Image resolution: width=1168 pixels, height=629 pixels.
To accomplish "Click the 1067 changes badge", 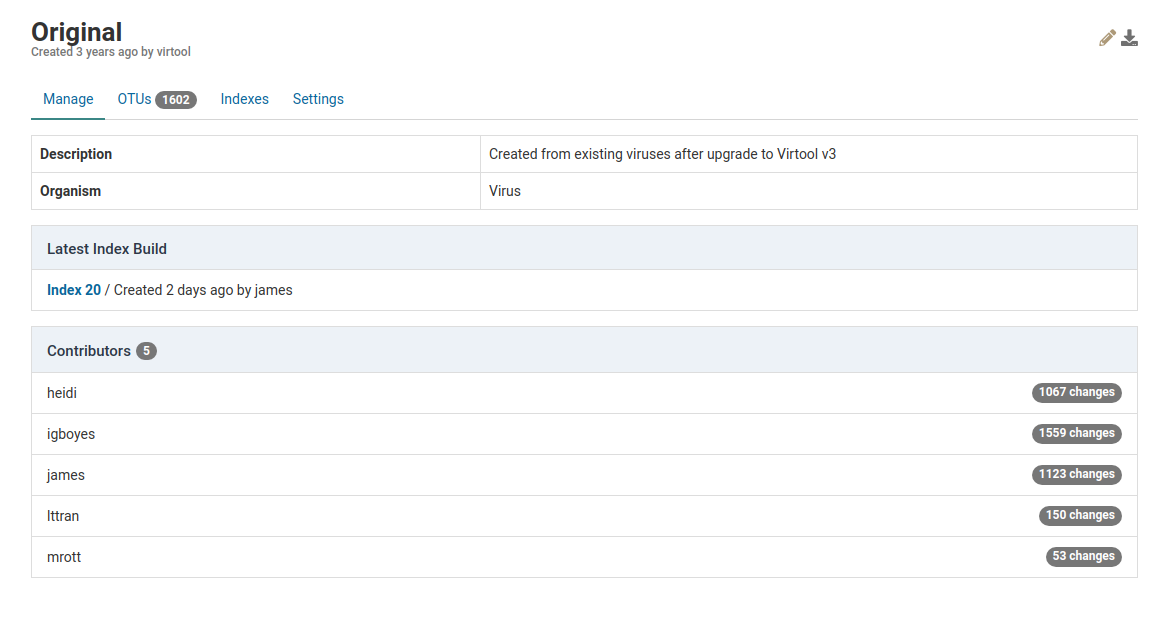I will tap(1076, 393).
